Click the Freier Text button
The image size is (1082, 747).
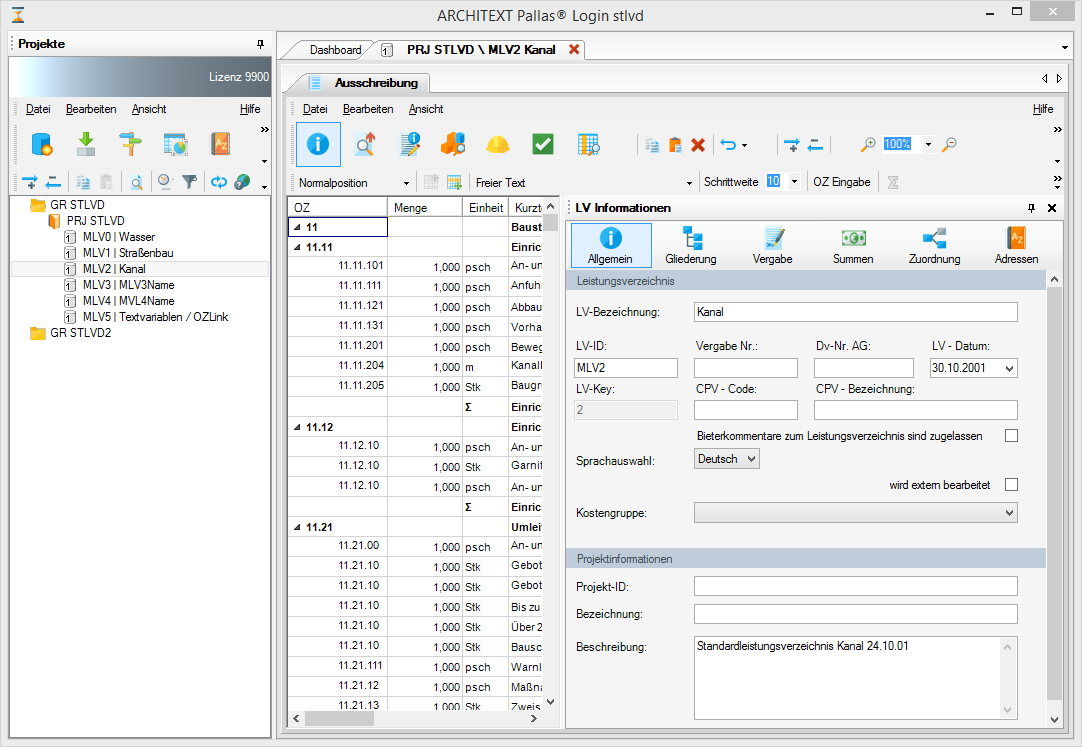500,183
